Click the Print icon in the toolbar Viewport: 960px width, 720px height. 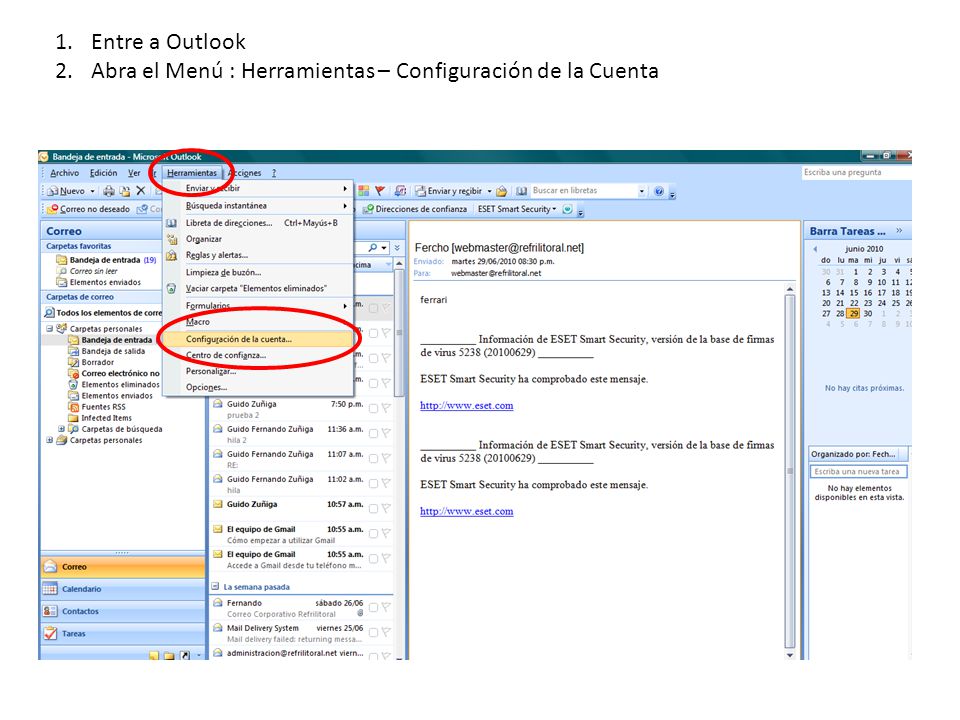[109, 191]
